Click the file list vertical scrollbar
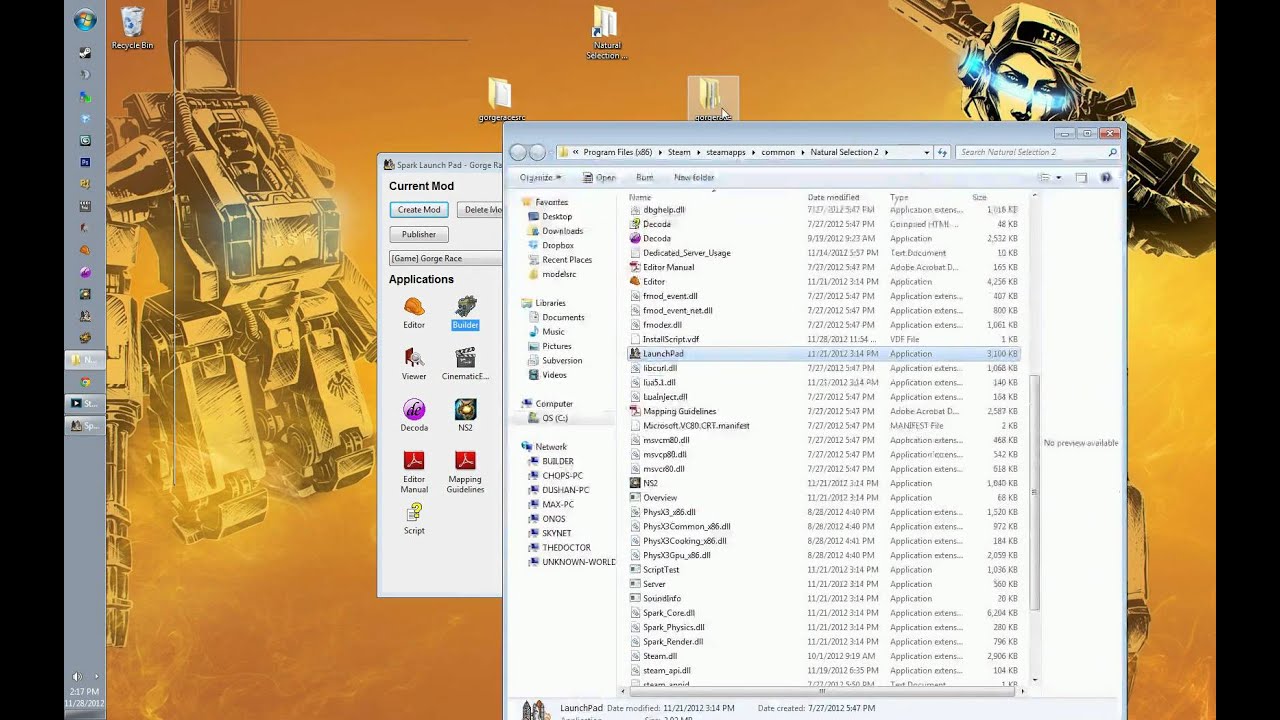 click(1035, 492)
